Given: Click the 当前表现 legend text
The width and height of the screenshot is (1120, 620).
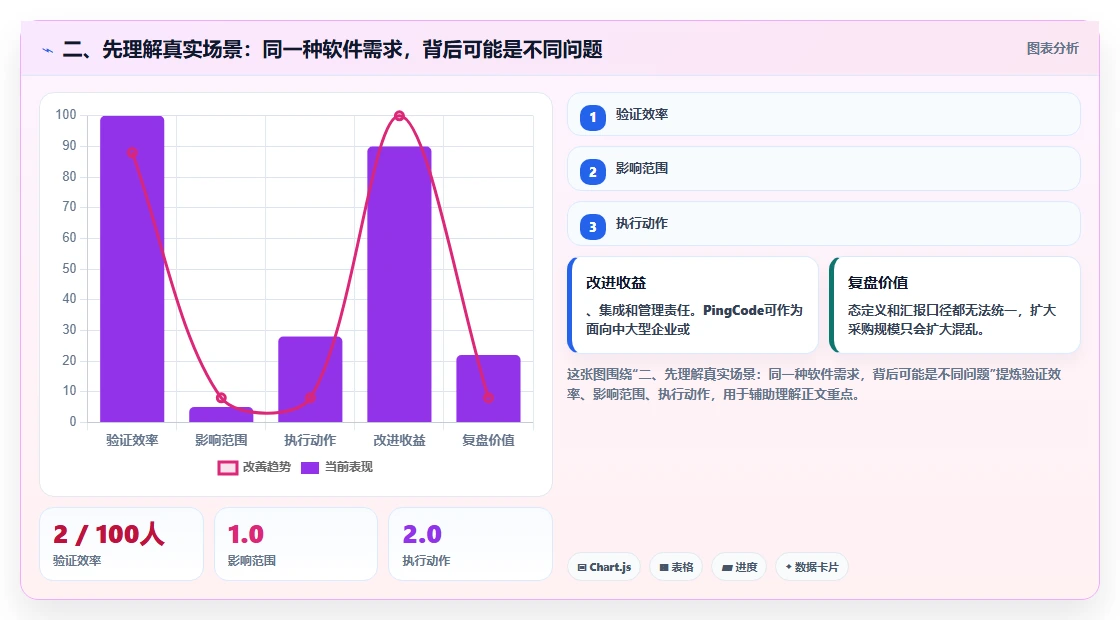Looking at the screenshot, I should 349,467.
